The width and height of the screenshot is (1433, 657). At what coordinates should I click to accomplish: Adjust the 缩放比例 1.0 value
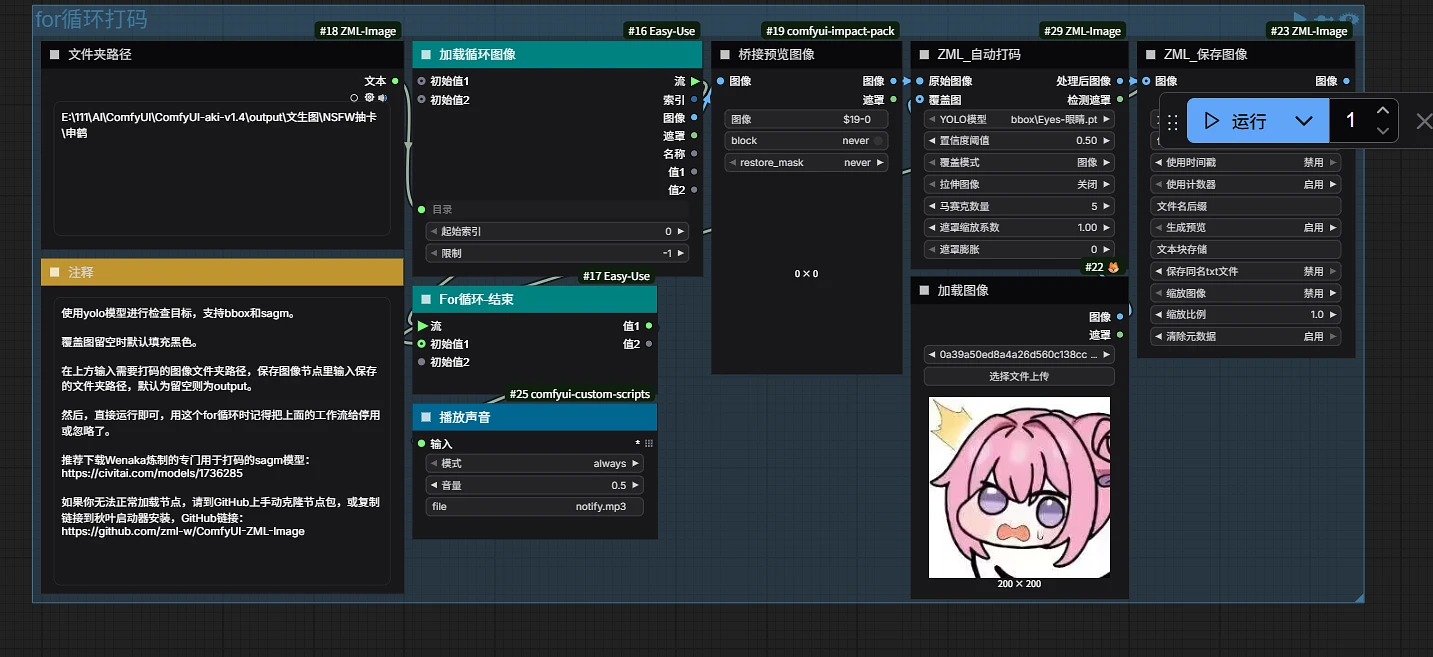tap(1245, 315)
